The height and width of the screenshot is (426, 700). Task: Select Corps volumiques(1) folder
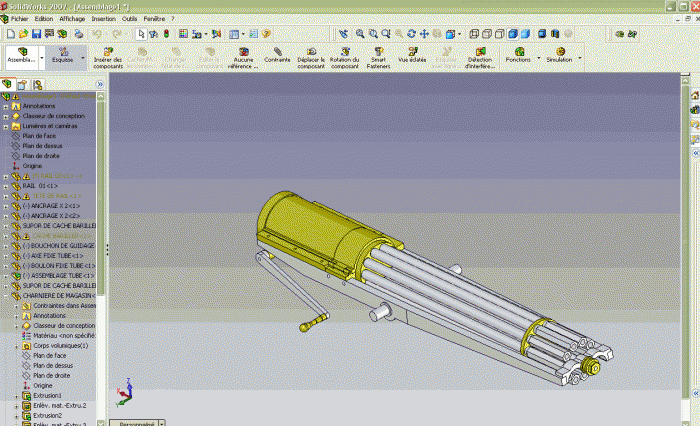pos(61,346)
